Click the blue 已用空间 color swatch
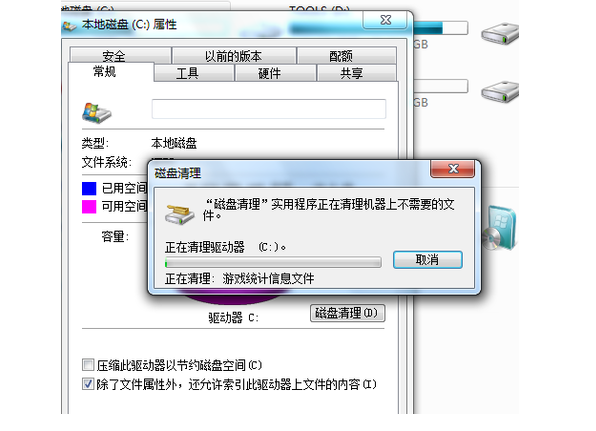Image resolution: width=596 pixels, height=431 pixels. (x=89, y=188)
